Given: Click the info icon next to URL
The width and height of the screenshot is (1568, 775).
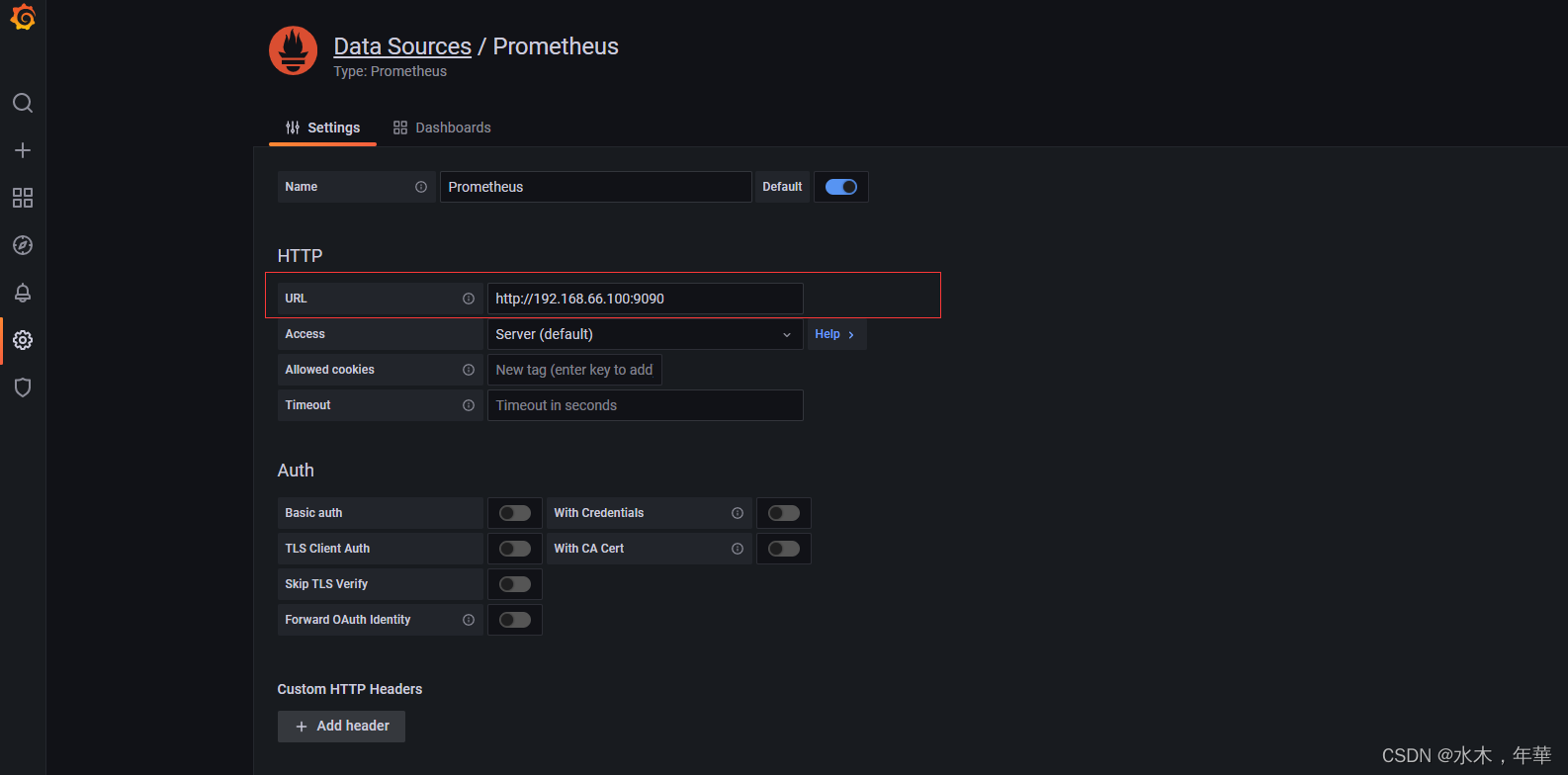Looking at the screenshot, I should point(469,299).
